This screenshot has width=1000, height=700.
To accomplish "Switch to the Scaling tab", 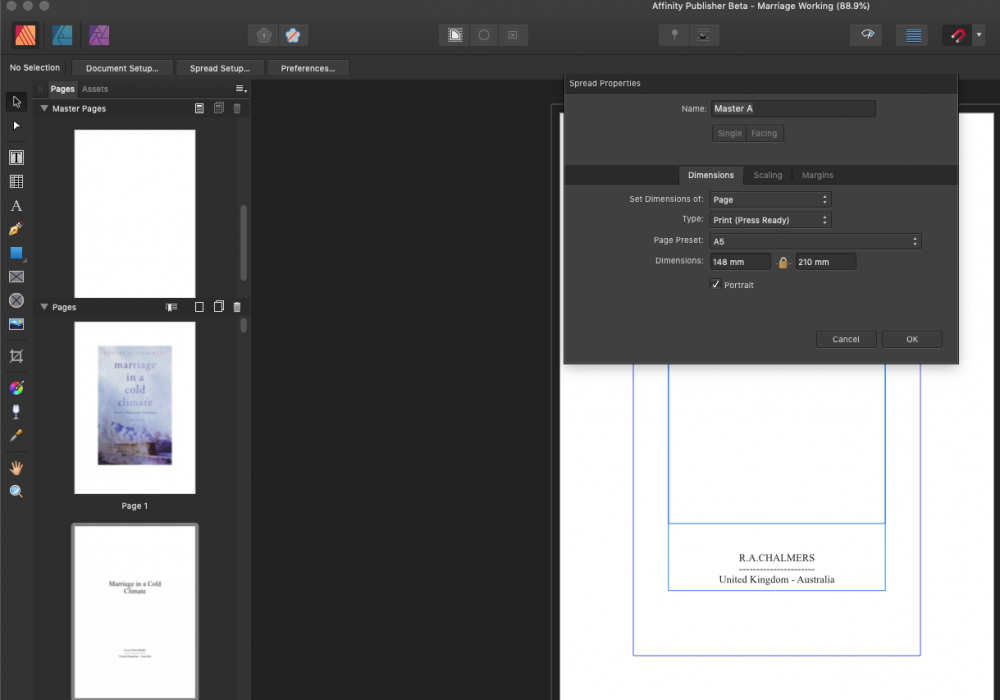I will click(768, 174).
